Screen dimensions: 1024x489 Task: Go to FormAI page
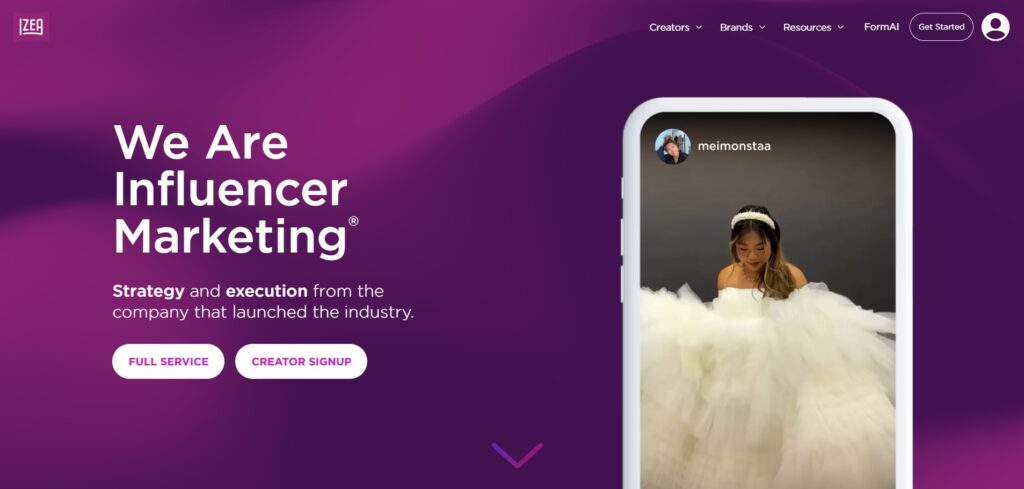(882, 27)
